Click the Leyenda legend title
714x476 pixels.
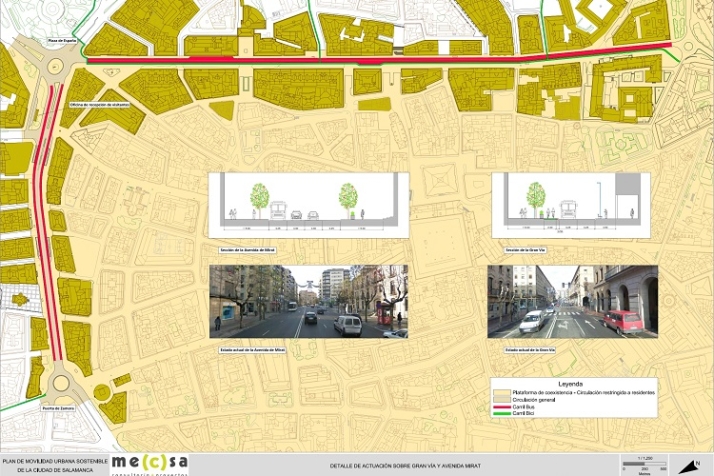[572, 384]
